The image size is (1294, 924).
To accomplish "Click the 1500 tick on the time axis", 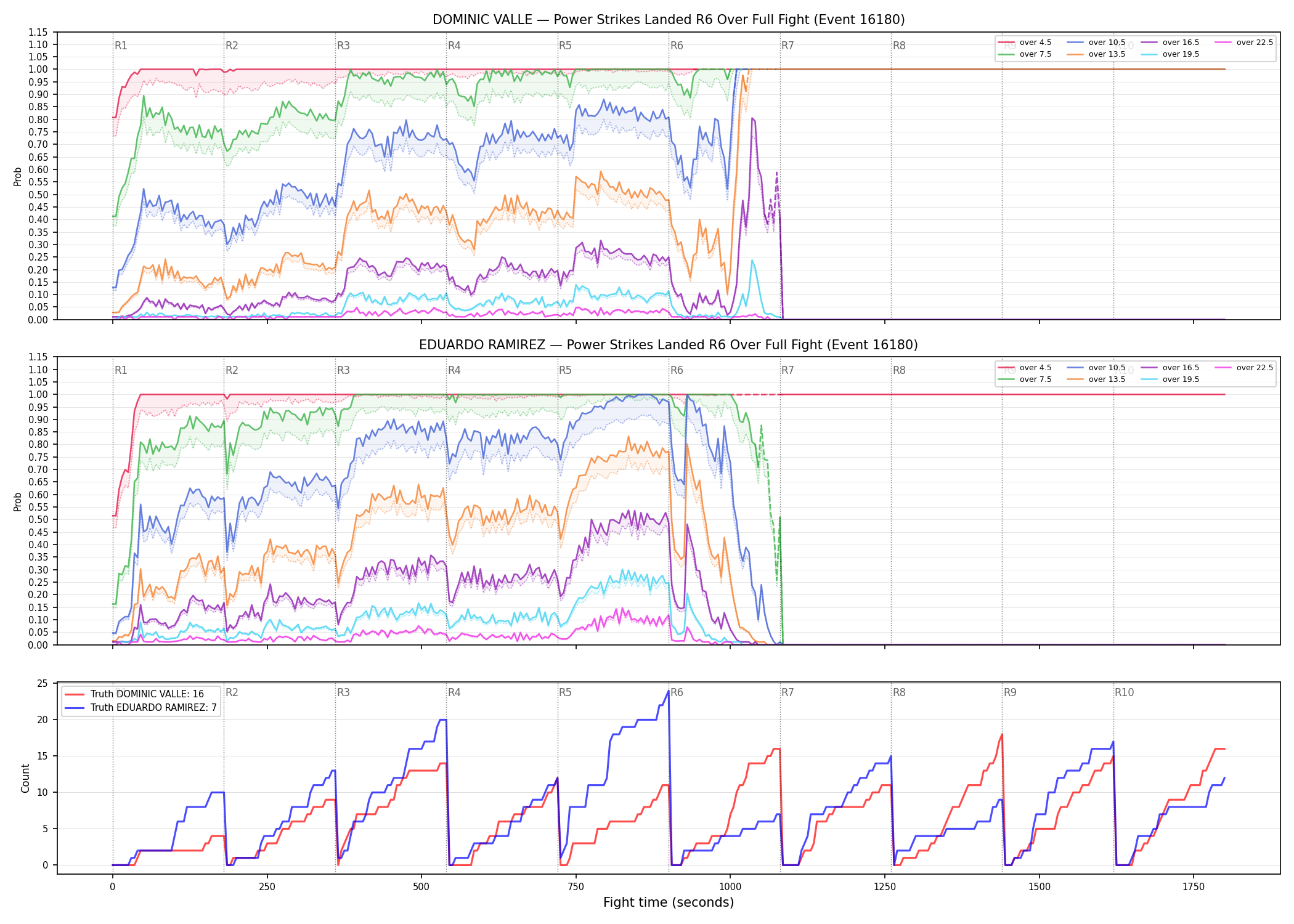I will [x=1040, y=887].
